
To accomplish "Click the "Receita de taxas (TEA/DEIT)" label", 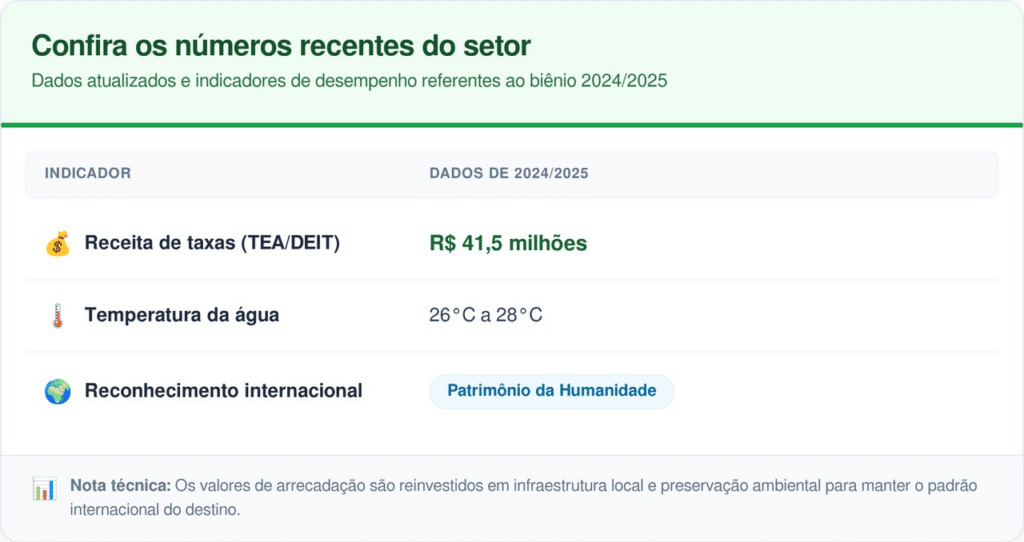I will (212, 243).
